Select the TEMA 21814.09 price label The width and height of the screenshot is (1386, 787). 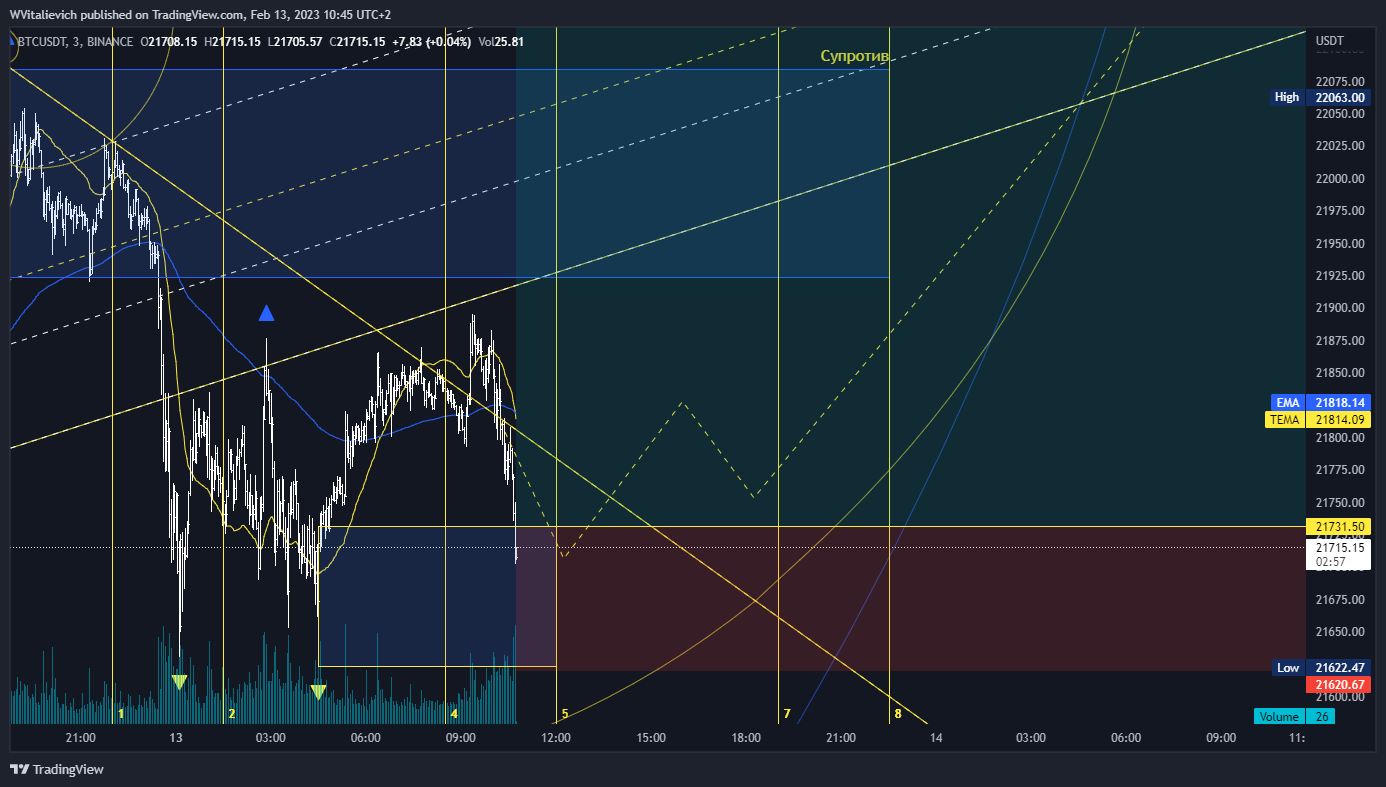(1320, 420)
